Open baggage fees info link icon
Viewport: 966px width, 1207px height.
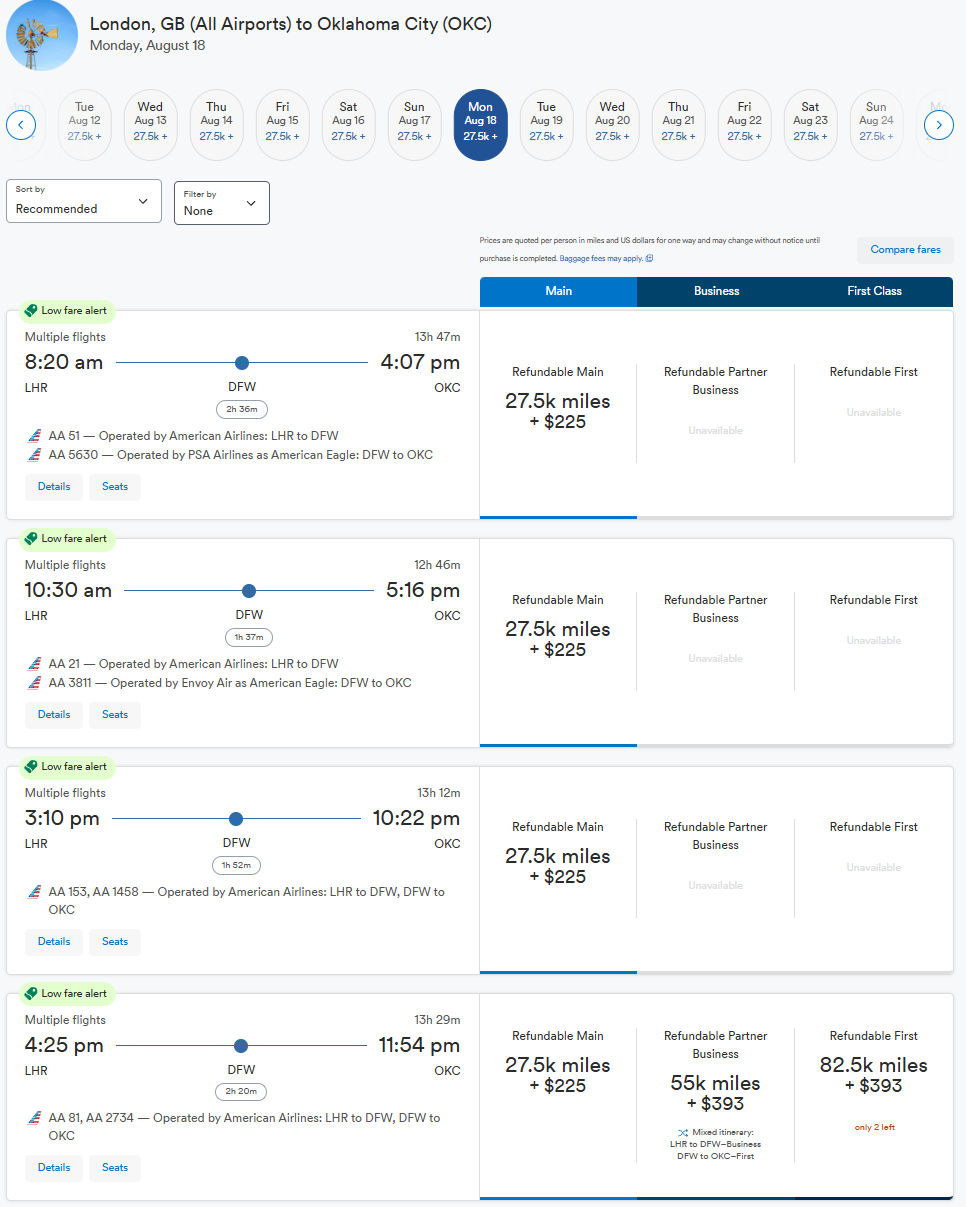point(649,258)
